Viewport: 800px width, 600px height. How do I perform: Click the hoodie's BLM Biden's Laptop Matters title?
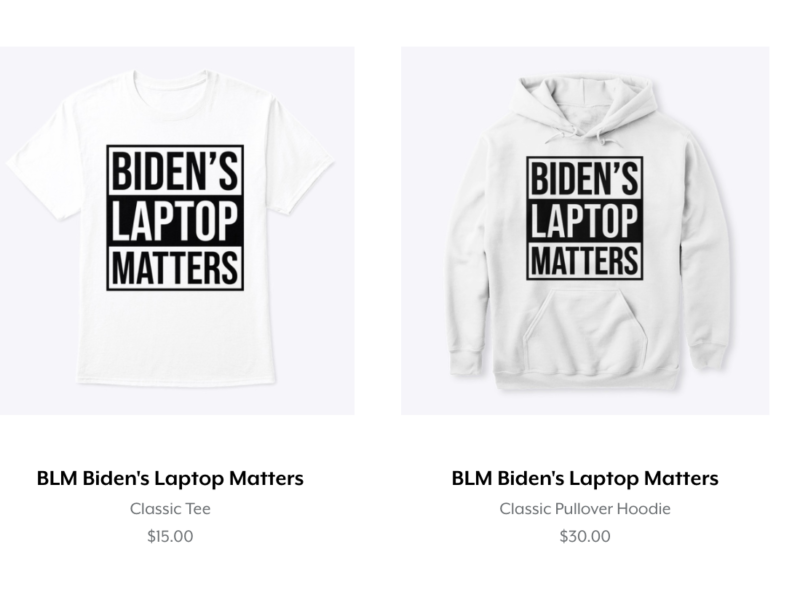click(585, 479)
